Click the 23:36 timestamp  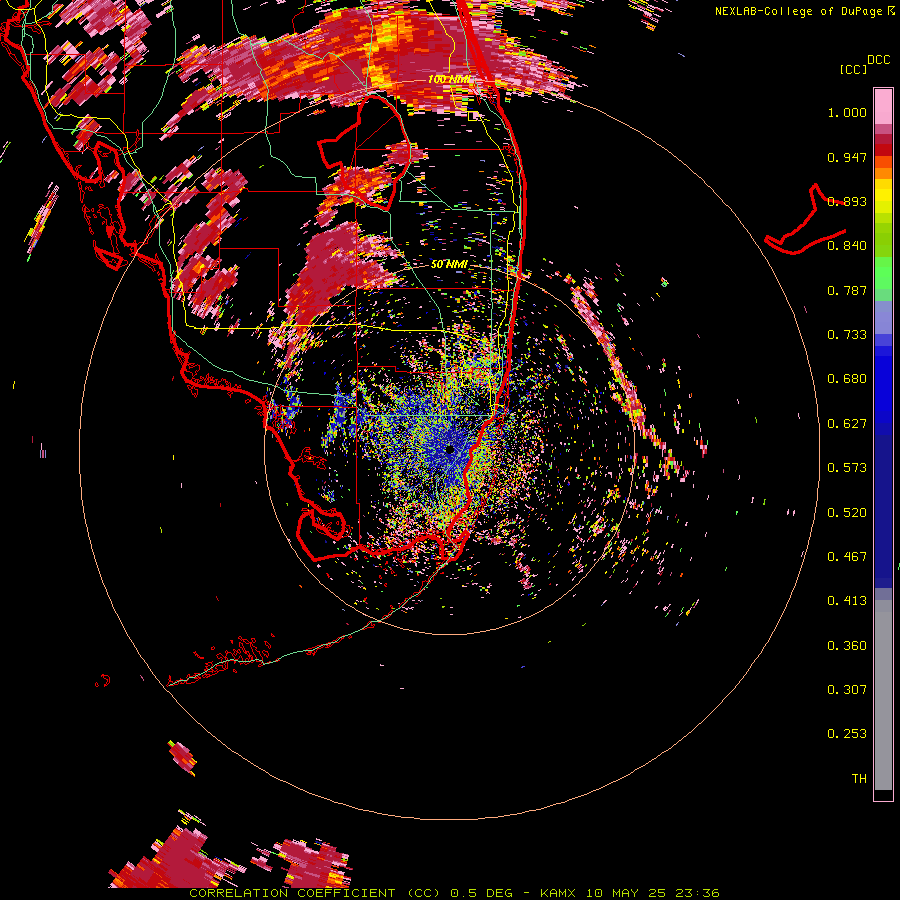pyautogui.click(x=698, y=893)
